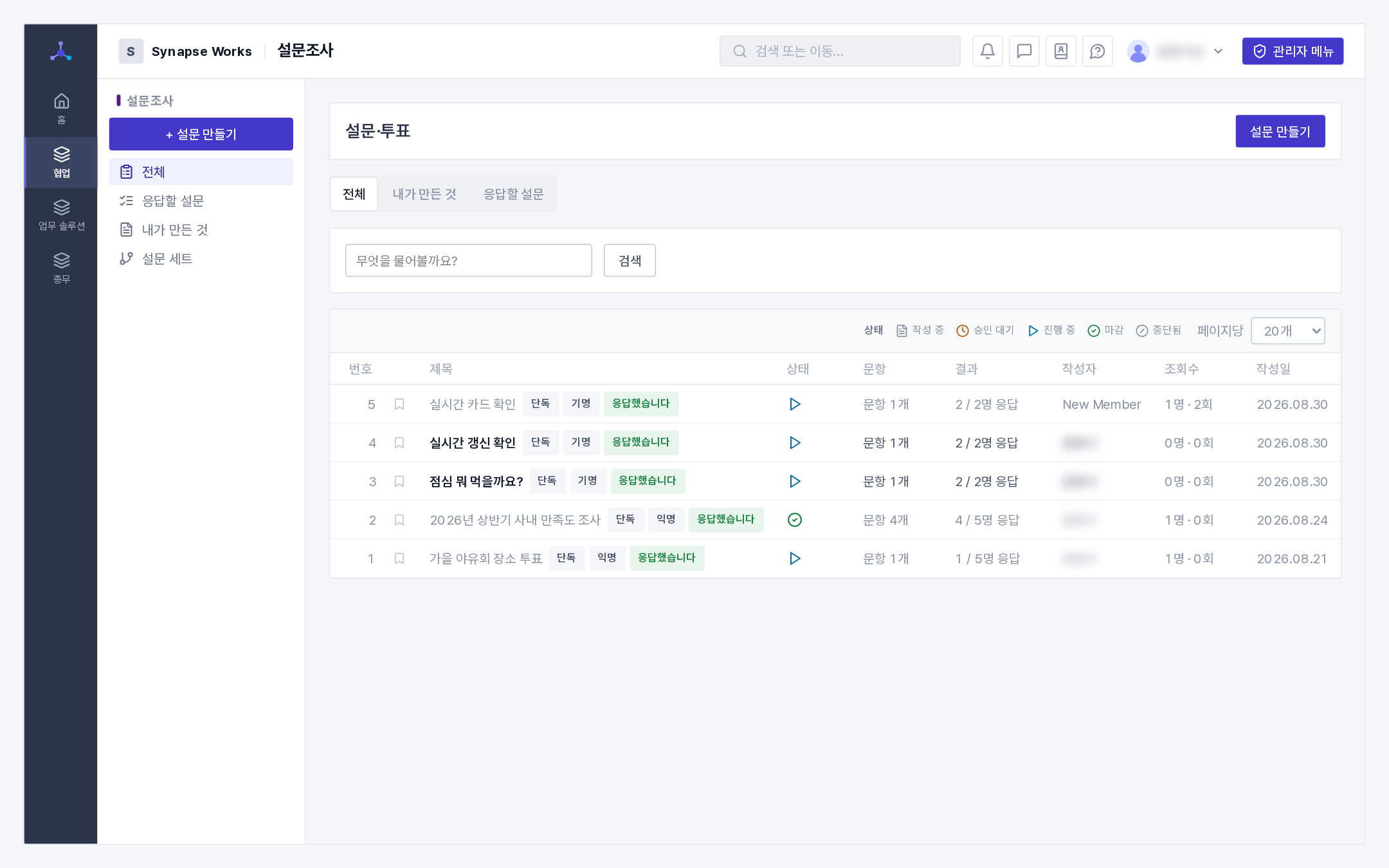This screenshot has width=1389, height=868.
Task: Bookmark the 점심 뭐 먹을까요? survey
Action: (x=399, y=482)
